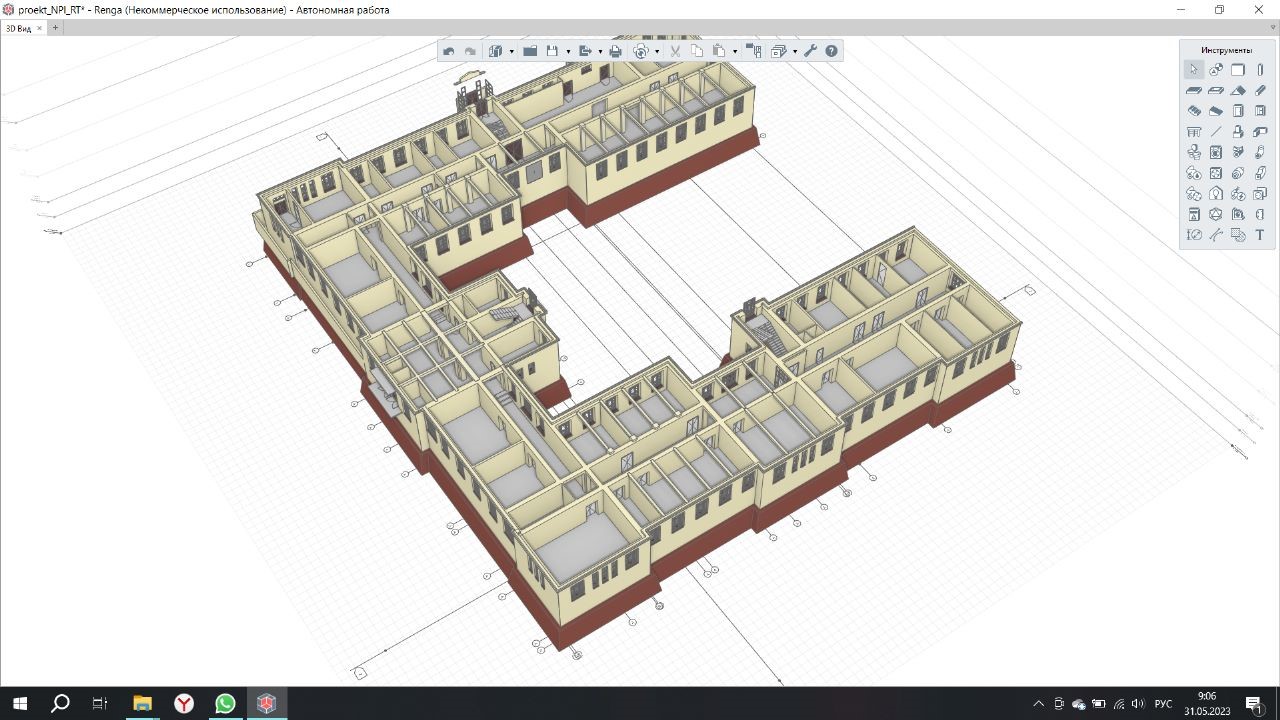The height and width of the screenshot is (720, 1280).
Task: Open project folder icon in toolbar
Action: [530, 51]
